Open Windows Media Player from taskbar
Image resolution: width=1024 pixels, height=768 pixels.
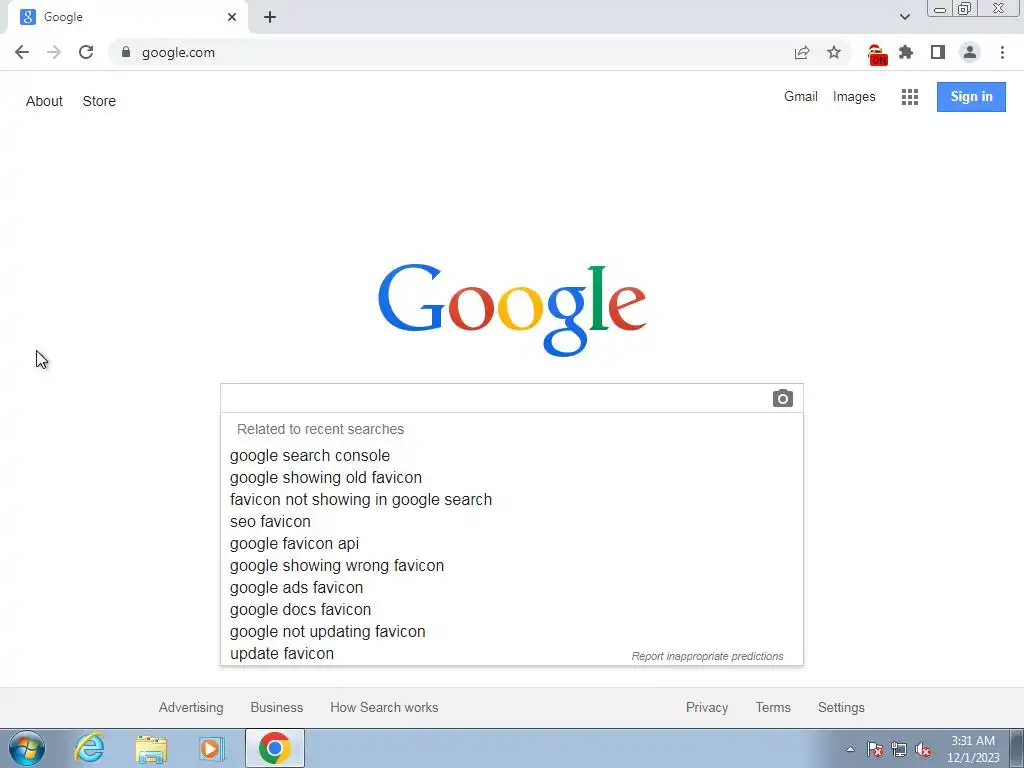(211, 748)
